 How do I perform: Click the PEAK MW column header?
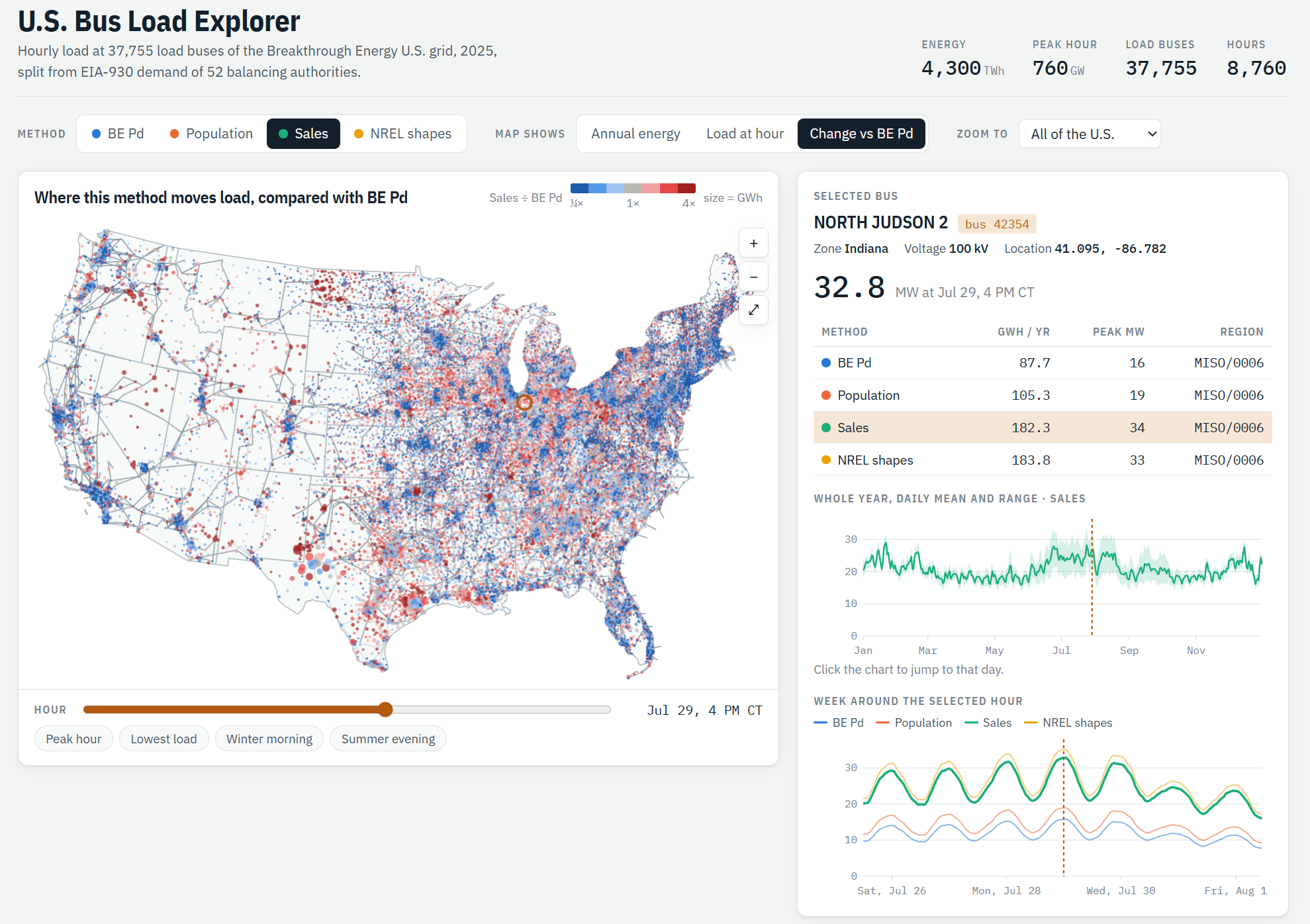1118,332
